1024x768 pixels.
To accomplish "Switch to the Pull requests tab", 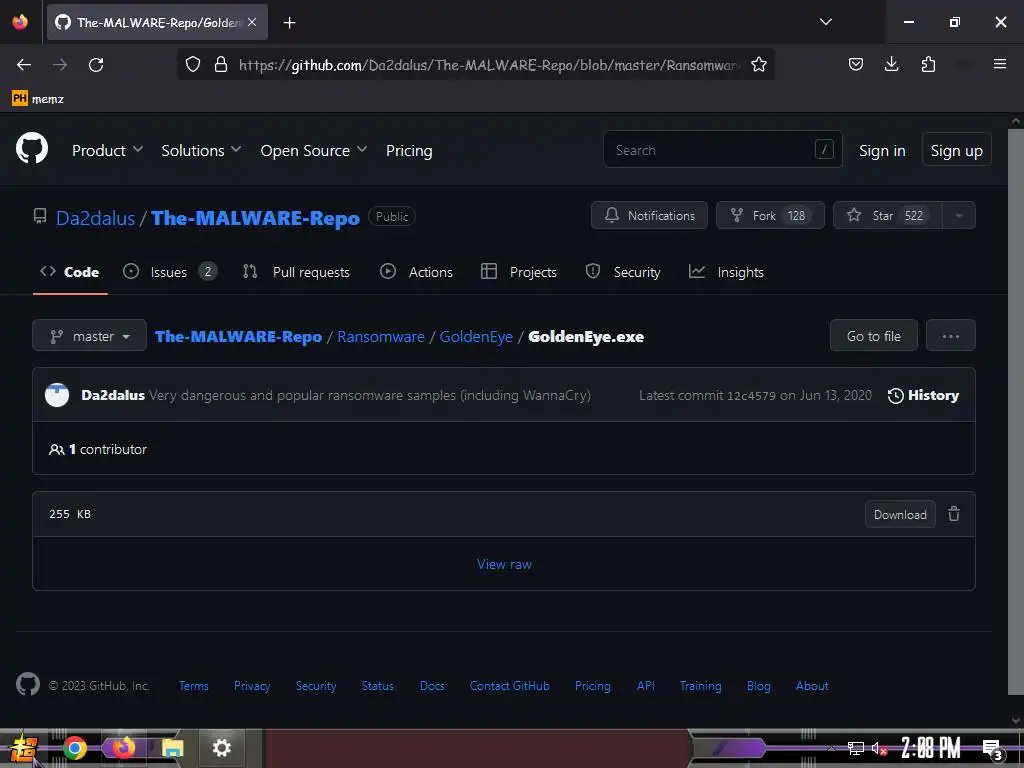I will pos(296,272).
